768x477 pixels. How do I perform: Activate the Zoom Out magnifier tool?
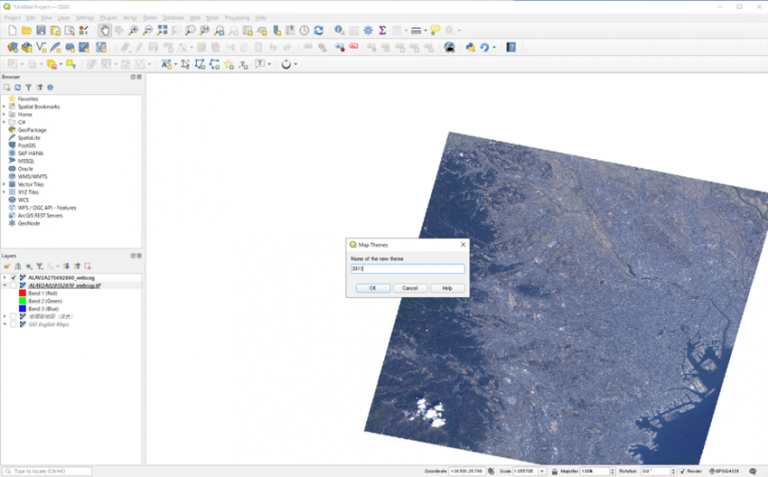(x=147, y=30)
